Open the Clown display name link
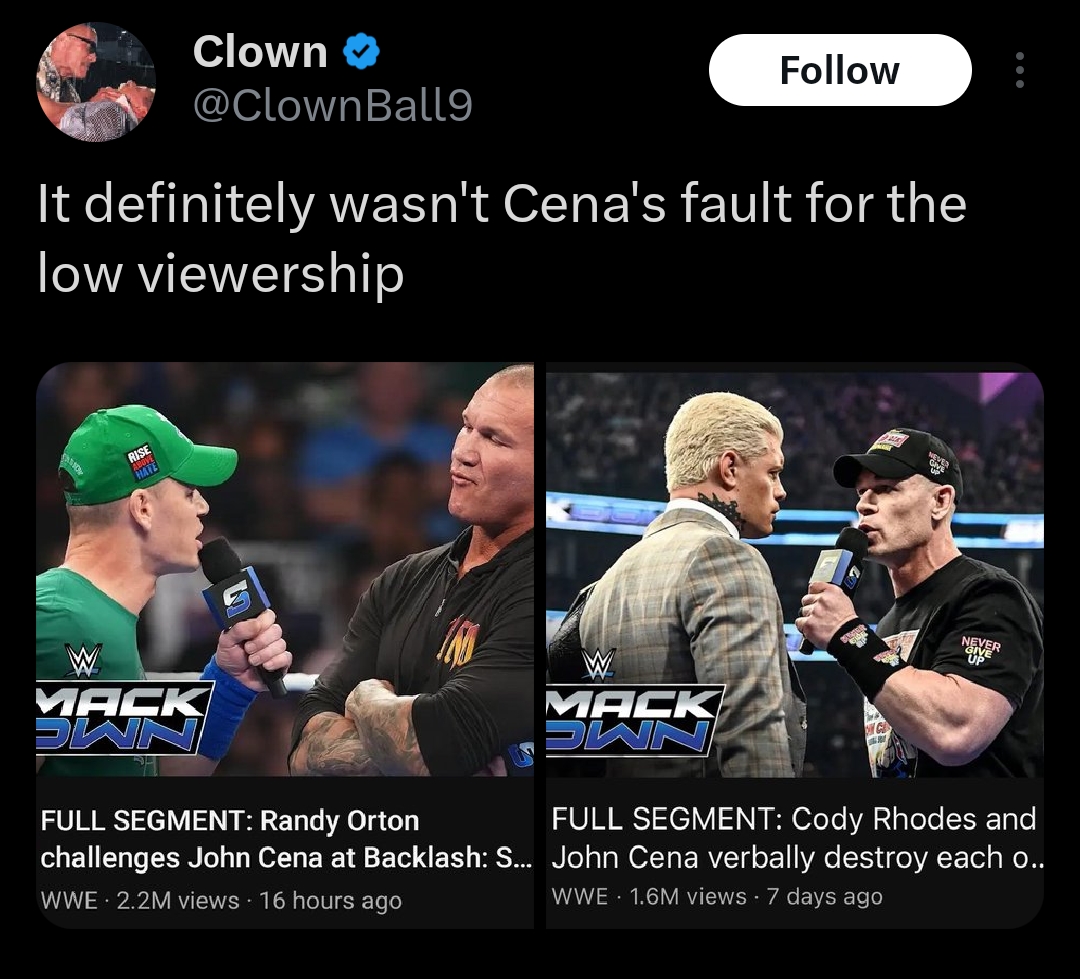This screenshot has height=979, width=1080. point(260,52)
